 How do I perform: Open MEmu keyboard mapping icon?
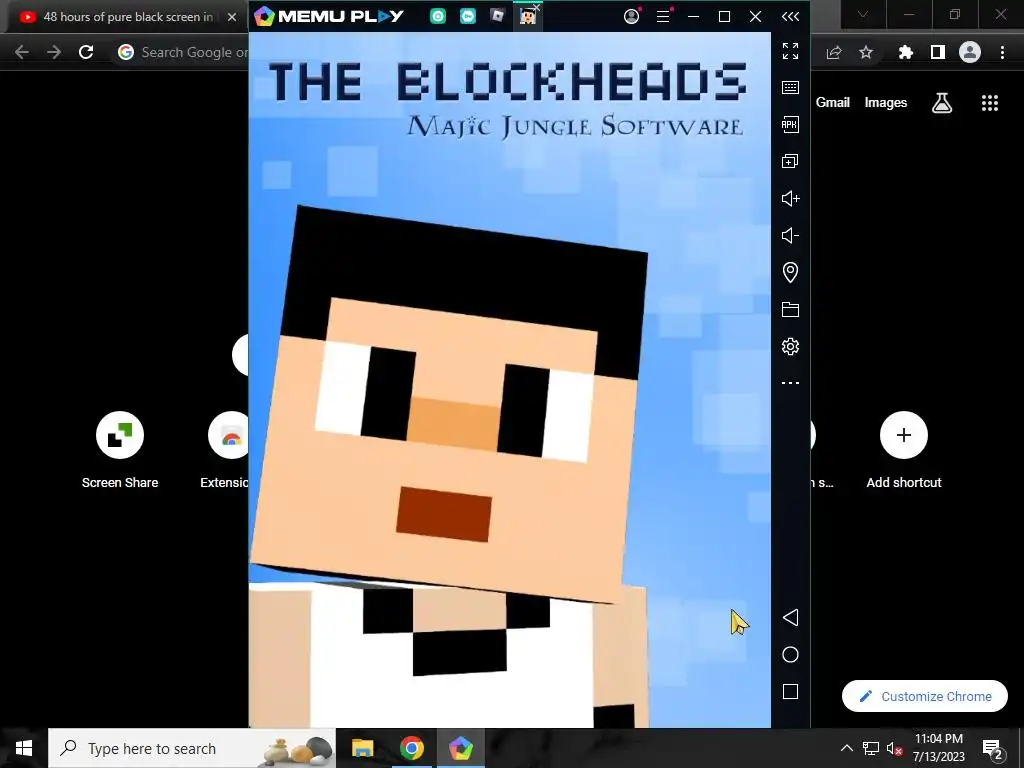tap(790, 88)
